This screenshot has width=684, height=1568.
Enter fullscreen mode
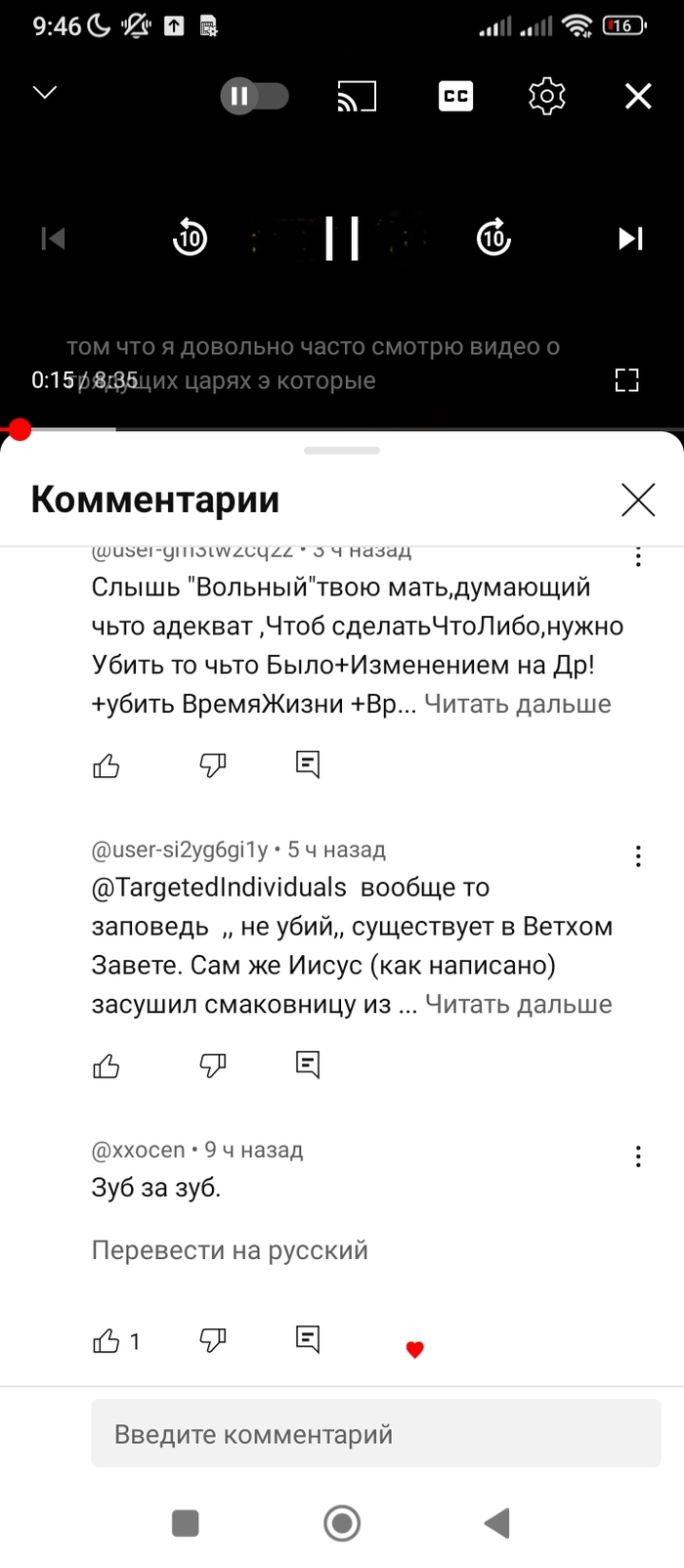pyautogui.click(x=626, y=380)
